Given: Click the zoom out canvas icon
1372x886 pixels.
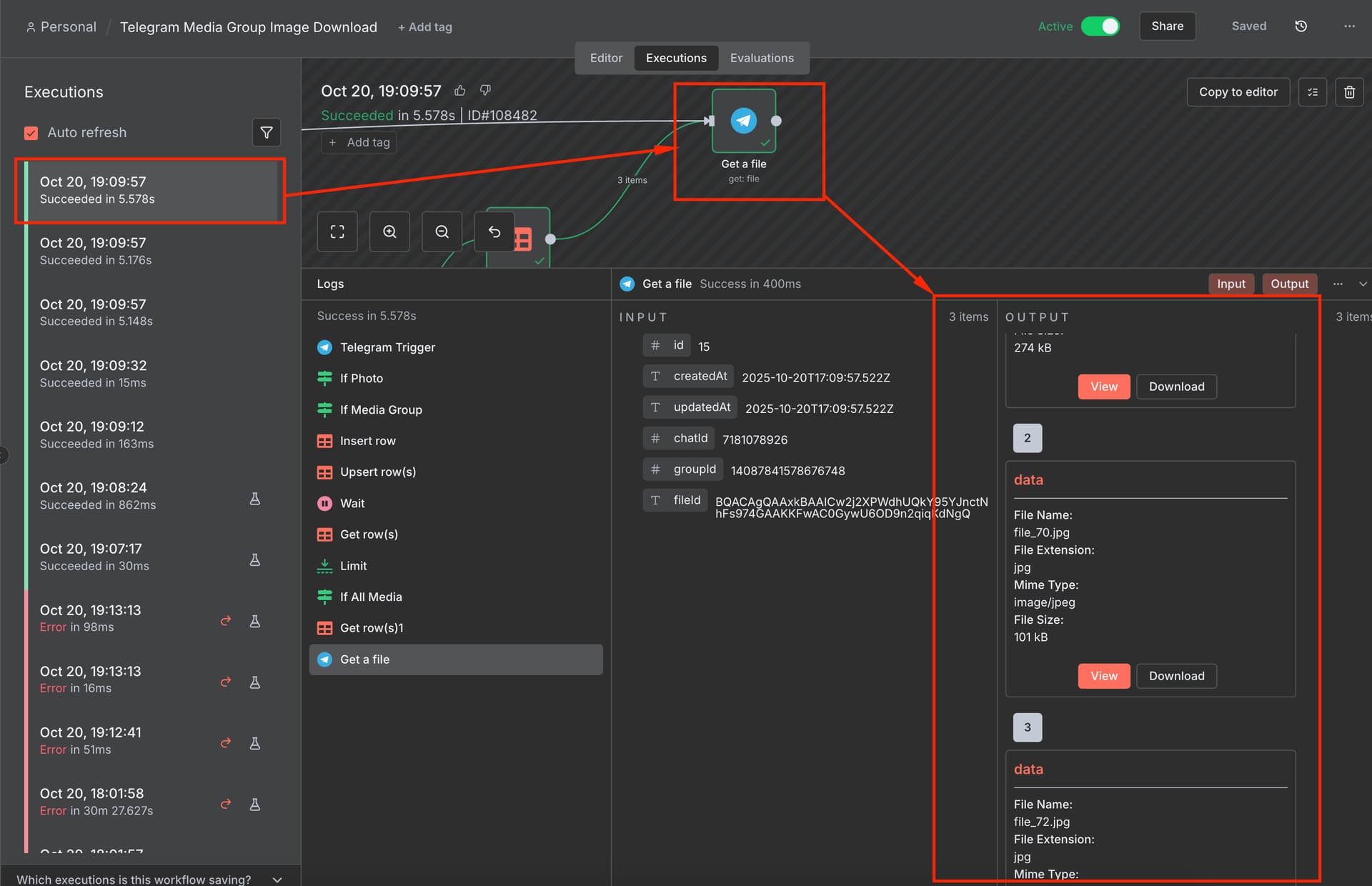Looking at the screenshot, I should click(x=442, y=232).
